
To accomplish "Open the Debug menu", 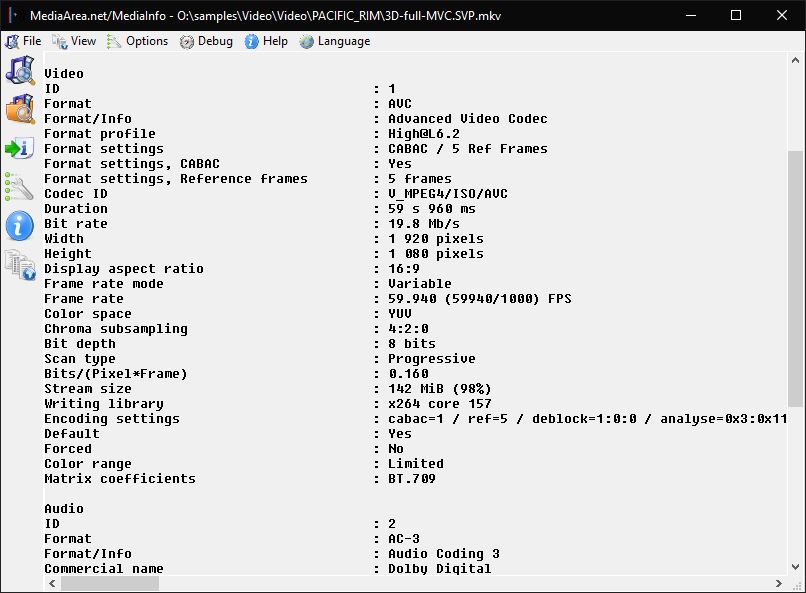I will [206, 41].
